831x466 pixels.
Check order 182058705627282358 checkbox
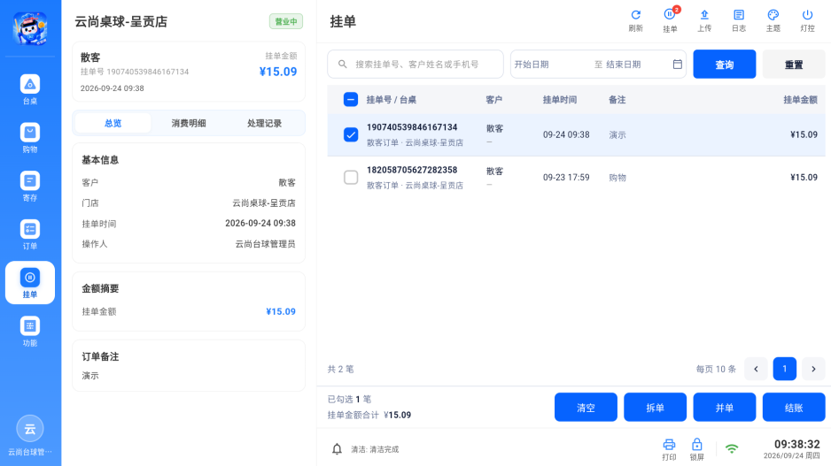(x=350, y=177)
